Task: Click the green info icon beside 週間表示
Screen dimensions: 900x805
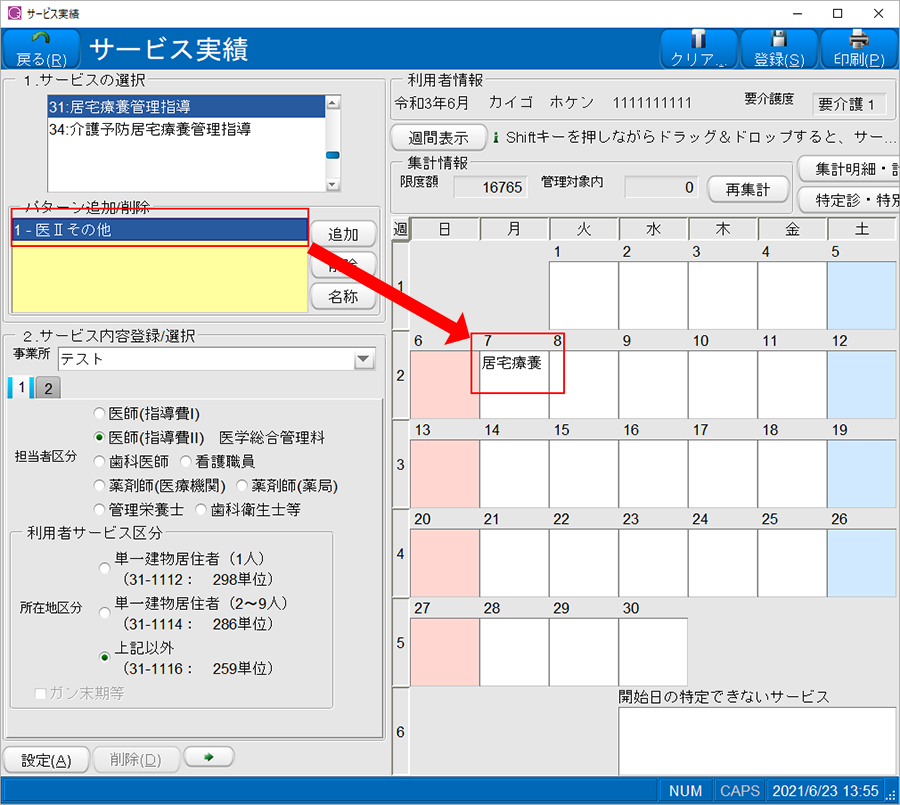Action: coord(497,137)
